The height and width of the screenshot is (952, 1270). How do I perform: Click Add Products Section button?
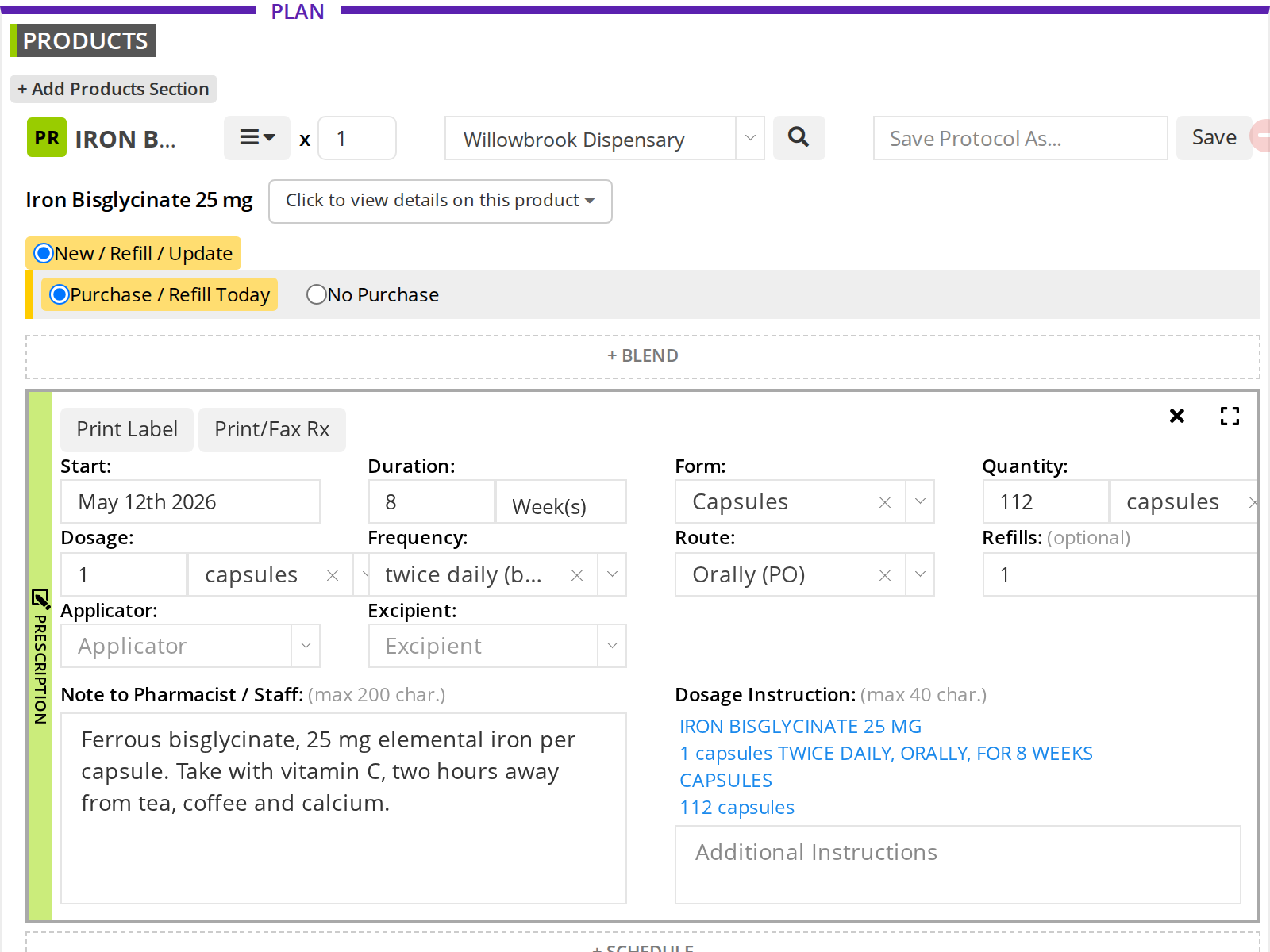coord(114,89)
